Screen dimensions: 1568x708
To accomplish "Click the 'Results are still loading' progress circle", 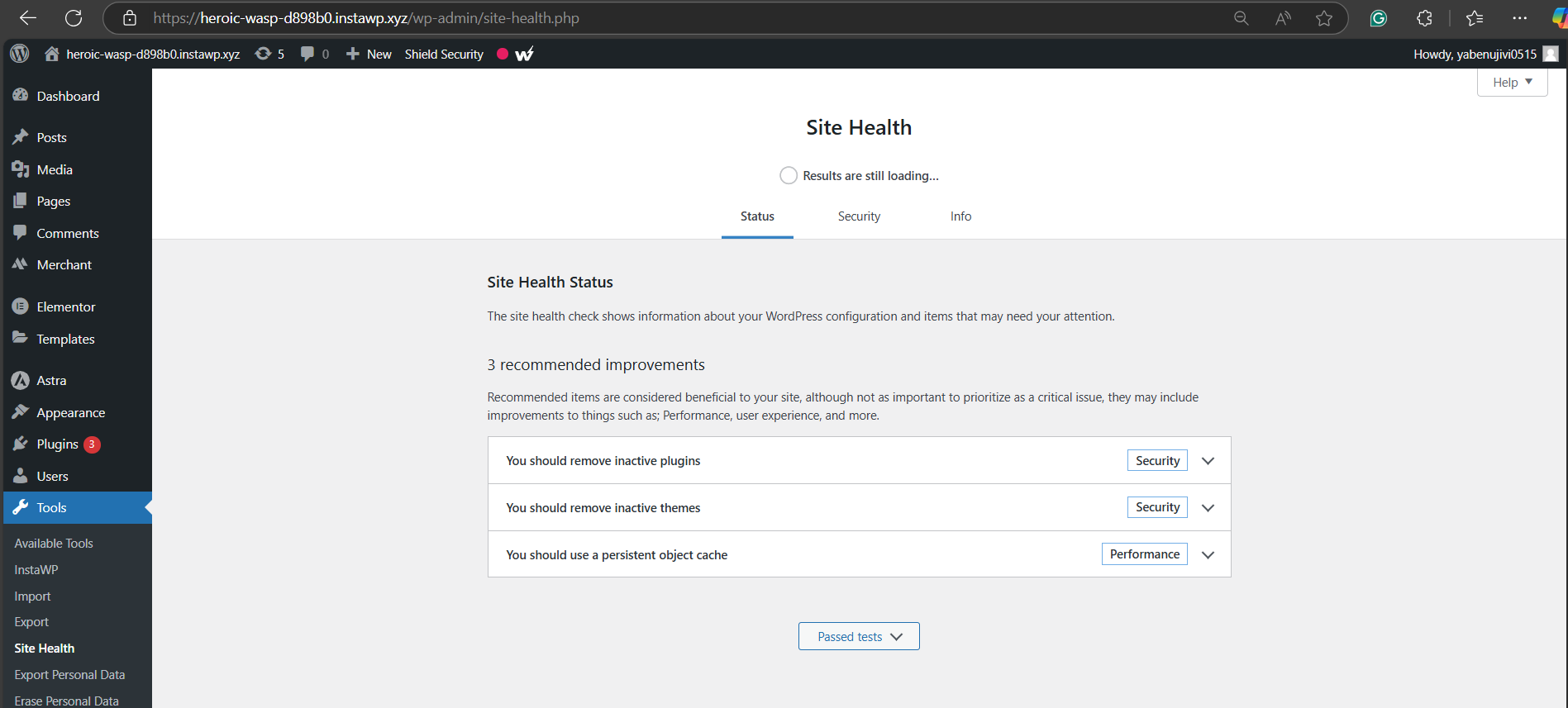I will [x=789, y=175].
